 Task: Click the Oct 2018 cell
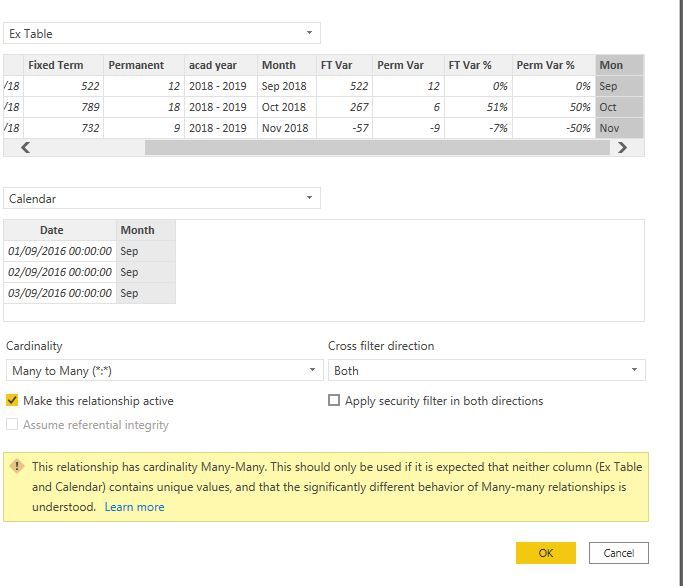tap(287, 107)
